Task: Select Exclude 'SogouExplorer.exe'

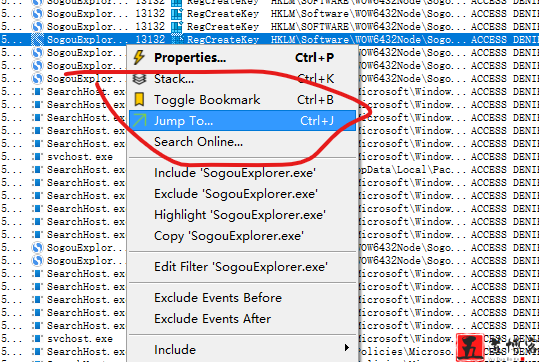Action: 242,194
